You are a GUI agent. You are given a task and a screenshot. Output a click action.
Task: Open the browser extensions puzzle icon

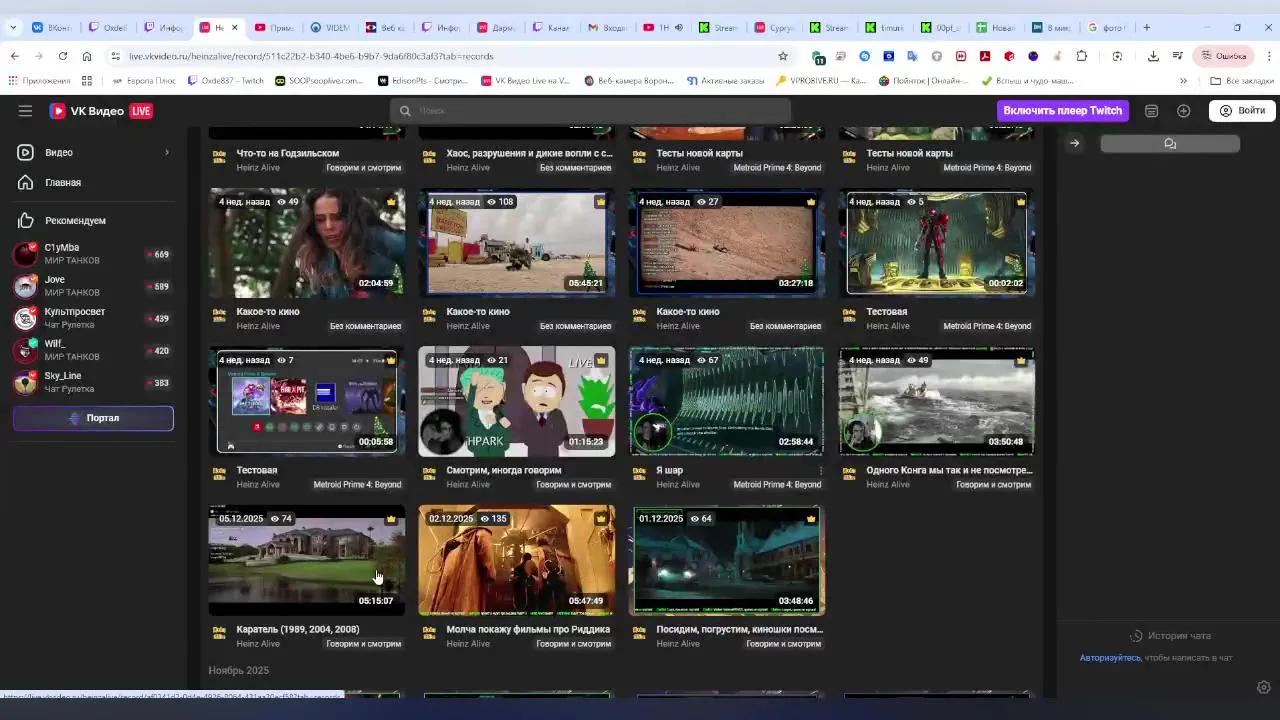(1082, 56)
